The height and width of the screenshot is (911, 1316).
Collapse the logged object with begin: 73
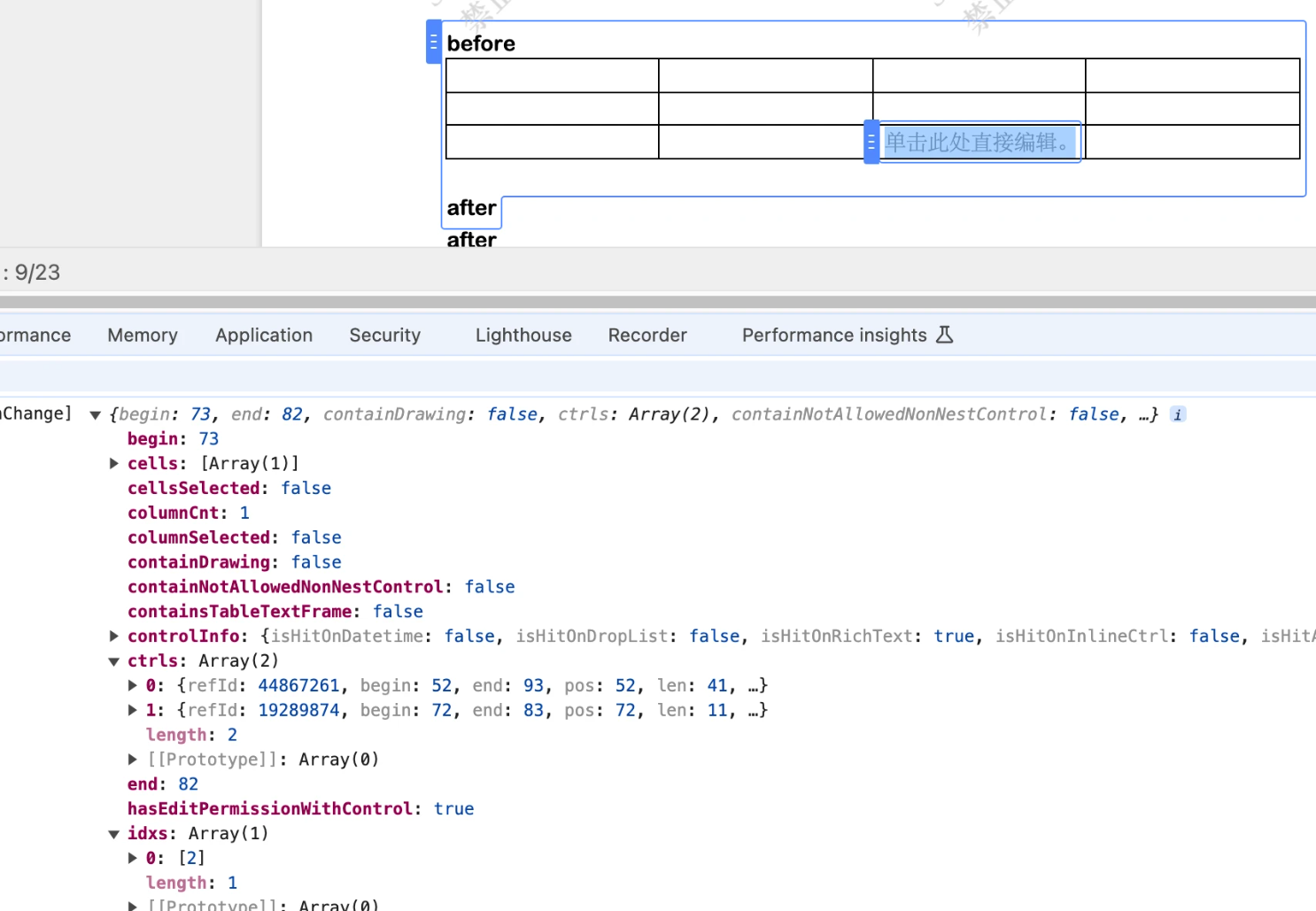[96, 414]
